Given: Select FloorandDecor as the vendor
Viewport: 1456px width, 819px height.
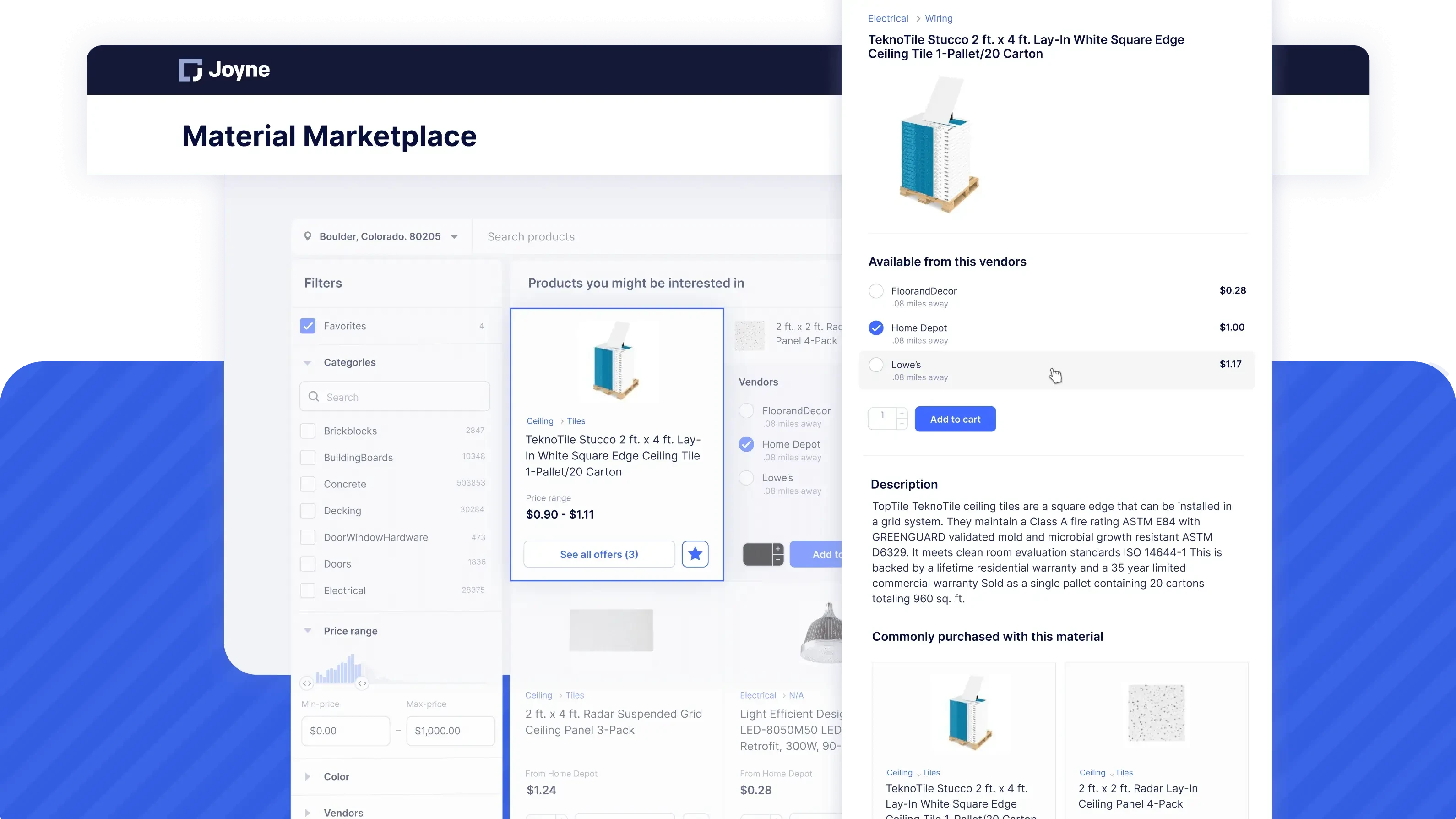Looking at the screenshot, I should 876,291.
